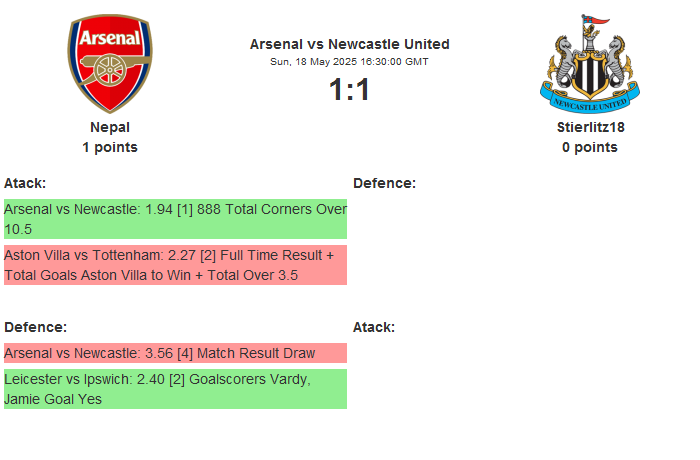Open the Nepal user profile name
The image size is (700, 460).
coord(110,127)
